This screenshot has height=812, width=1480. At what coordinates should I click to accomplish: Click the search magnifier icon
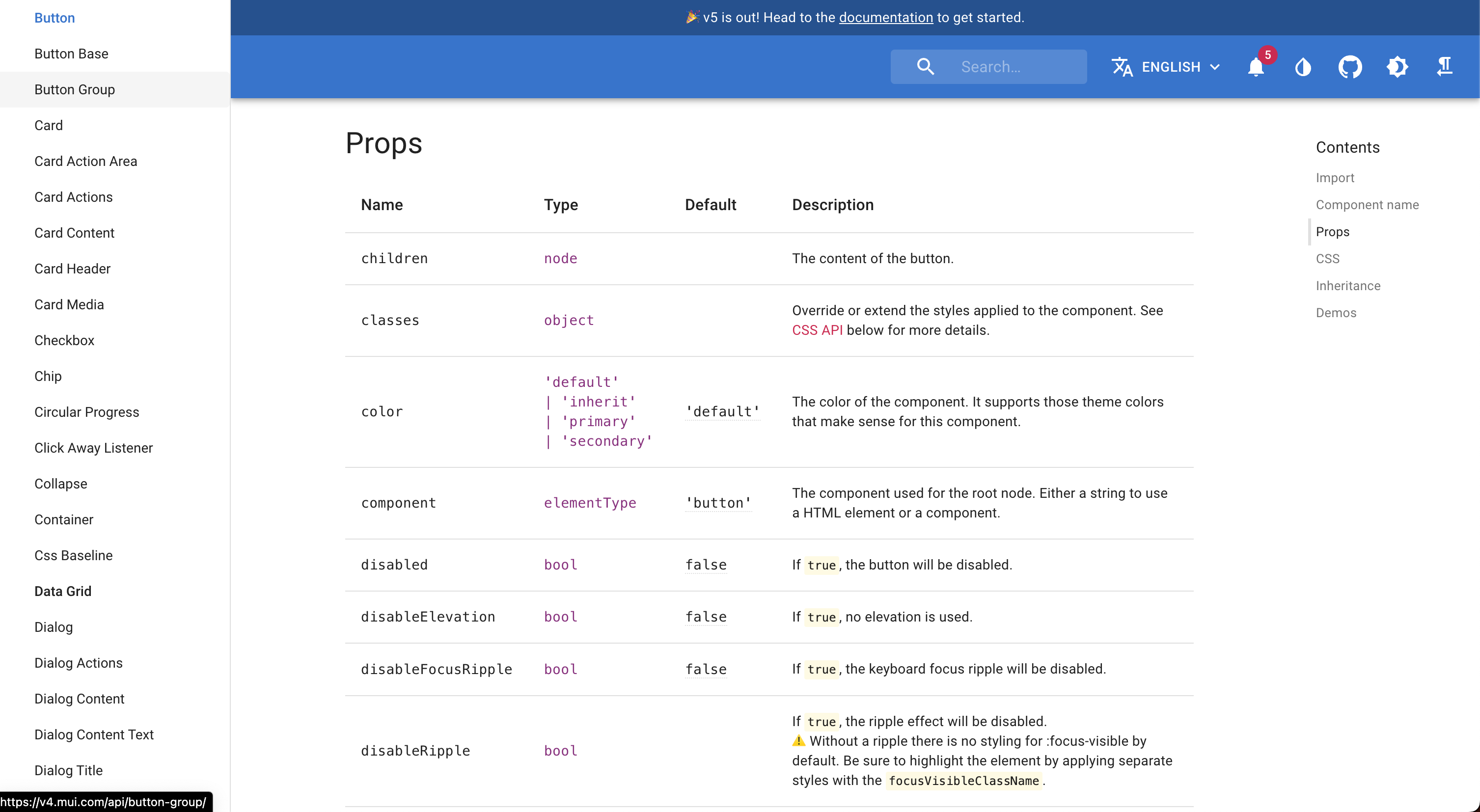pyautogui.click(x=926, y=66)
